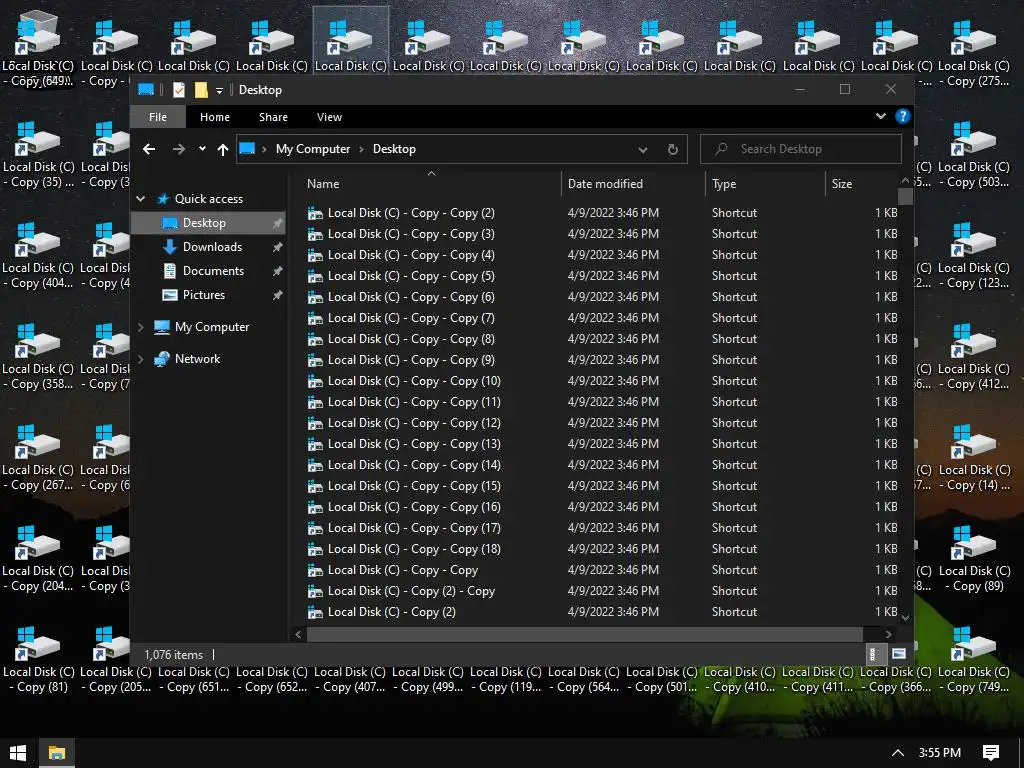Open Customize Quick Access Toolbar dropdown
The width and height of the screenshot is (1024, 768).
219,90
